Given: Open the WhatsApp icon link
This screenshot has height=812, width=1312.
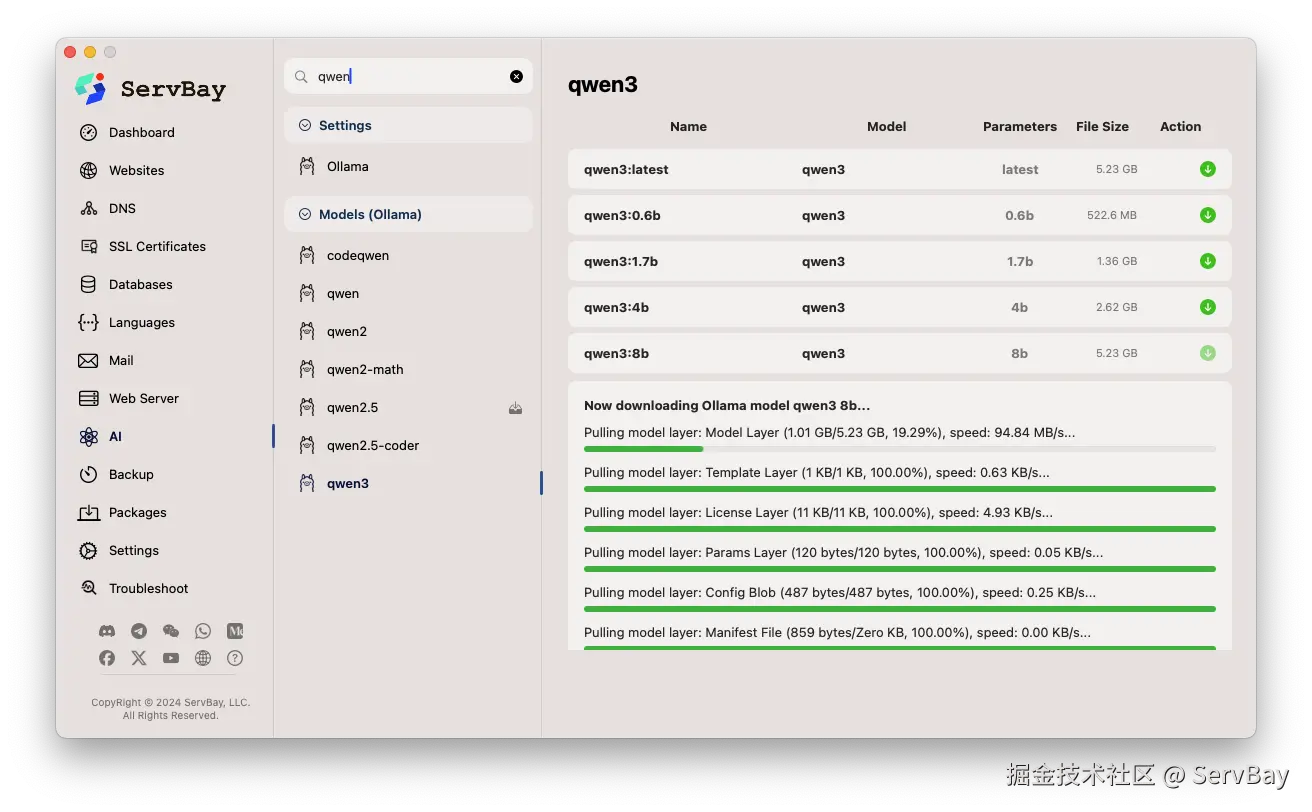Looking at the screenshot, I should click(x=203, y=631).
